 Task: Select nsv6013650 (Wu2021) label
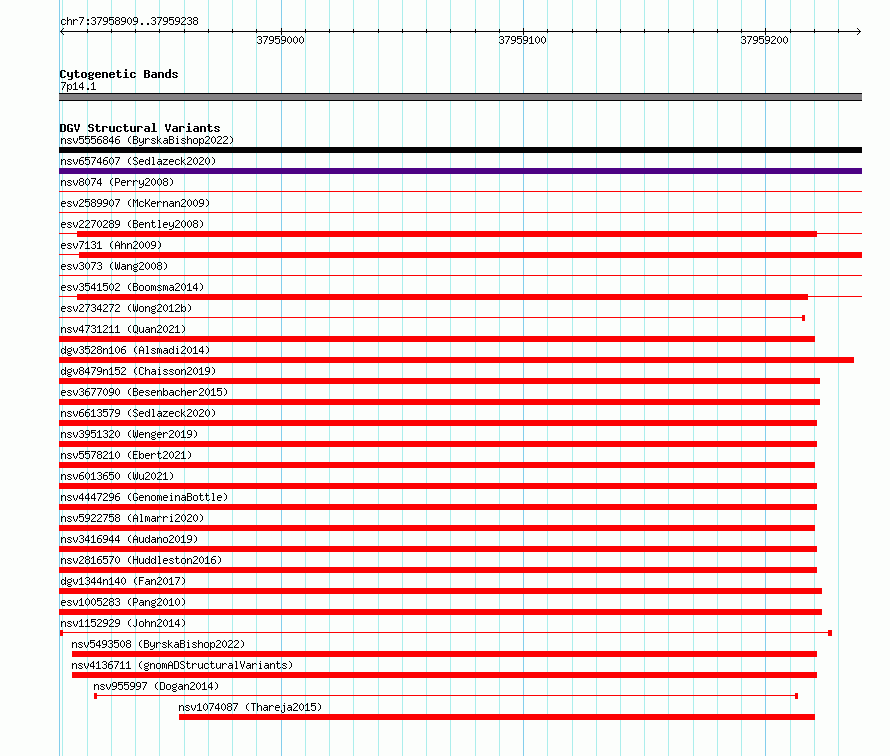pyautogui.click(x=117, y=476)
